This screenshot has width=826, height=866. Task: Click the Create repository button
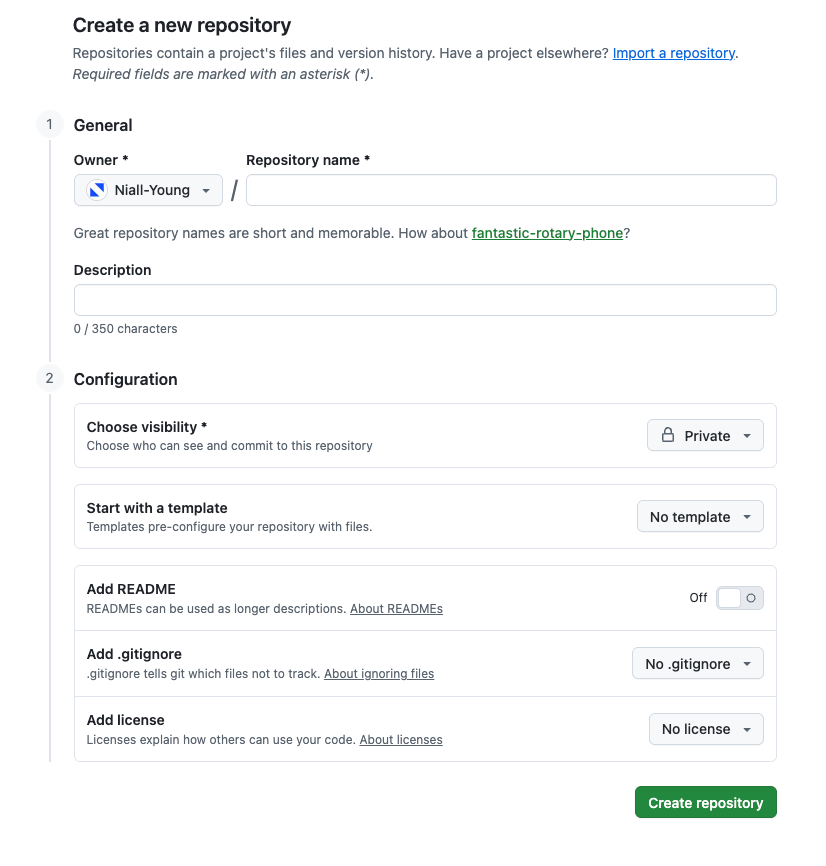pyautogui.click(x=706, y=802)
